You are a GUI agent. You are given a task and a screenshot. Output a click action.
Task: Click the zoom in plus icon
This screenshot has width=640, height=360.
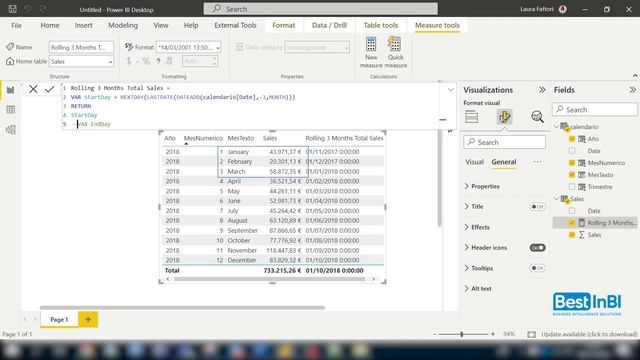(493, 334)
